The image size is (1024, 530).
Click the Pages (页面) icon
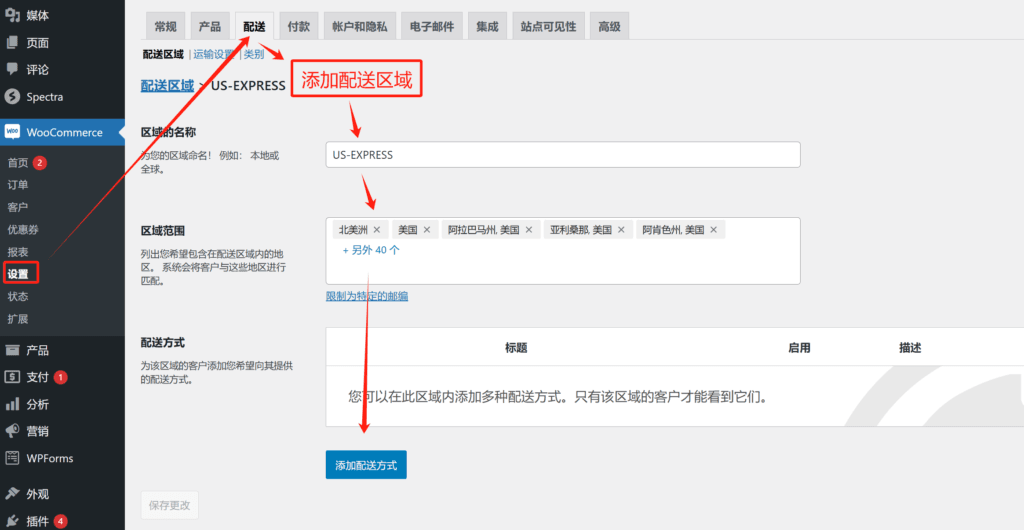pyautogui.click(x=12, y=42)
